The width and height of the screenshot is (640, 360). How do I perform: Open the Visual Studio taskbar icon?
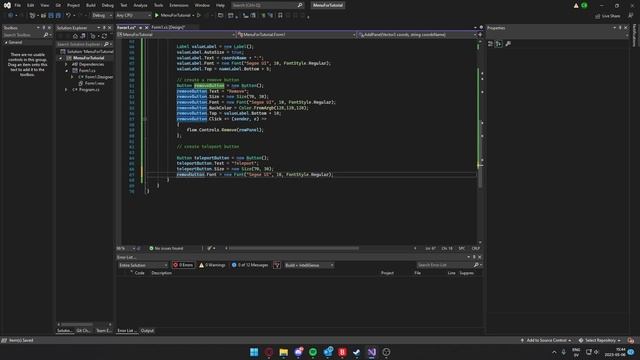[372, 352]
